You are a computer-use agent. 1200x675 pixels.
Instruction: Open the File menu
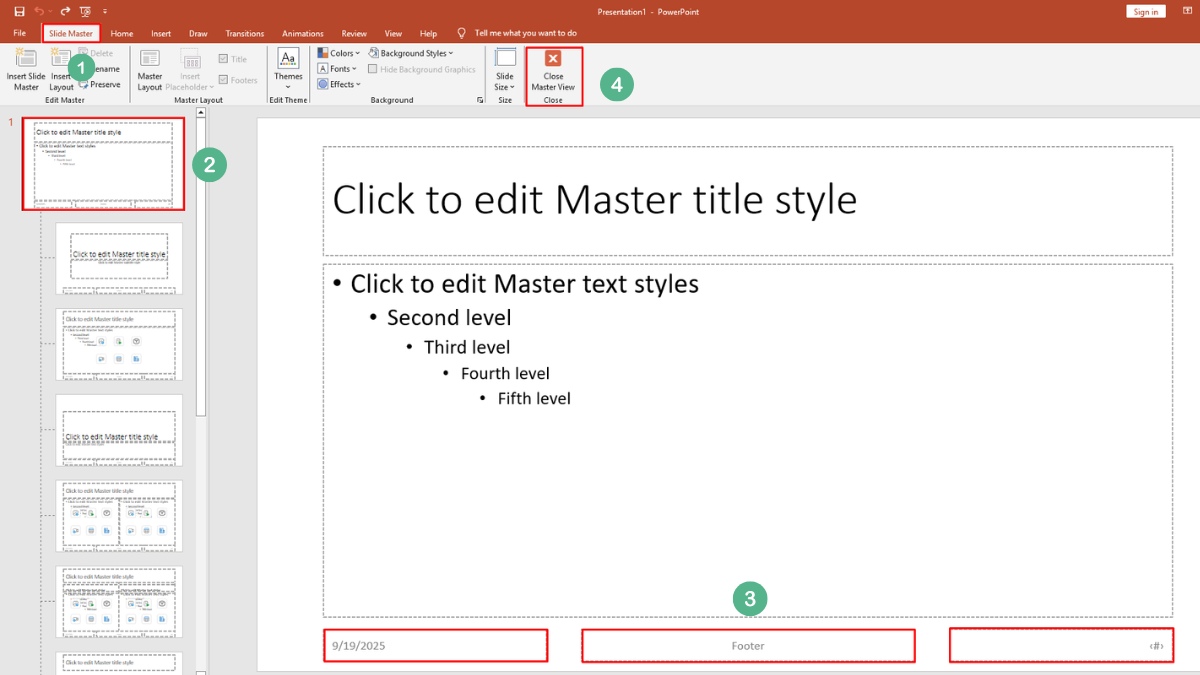(x=19, y=33)
